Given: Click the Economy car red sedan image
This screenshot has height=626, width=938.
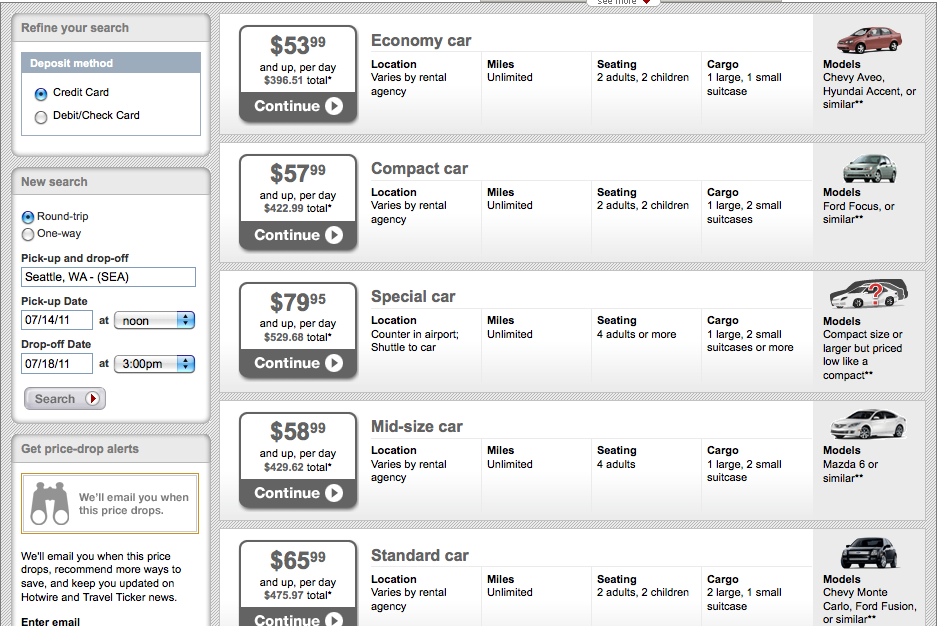Looking at the screenshot, I should [x=869, y=40].
